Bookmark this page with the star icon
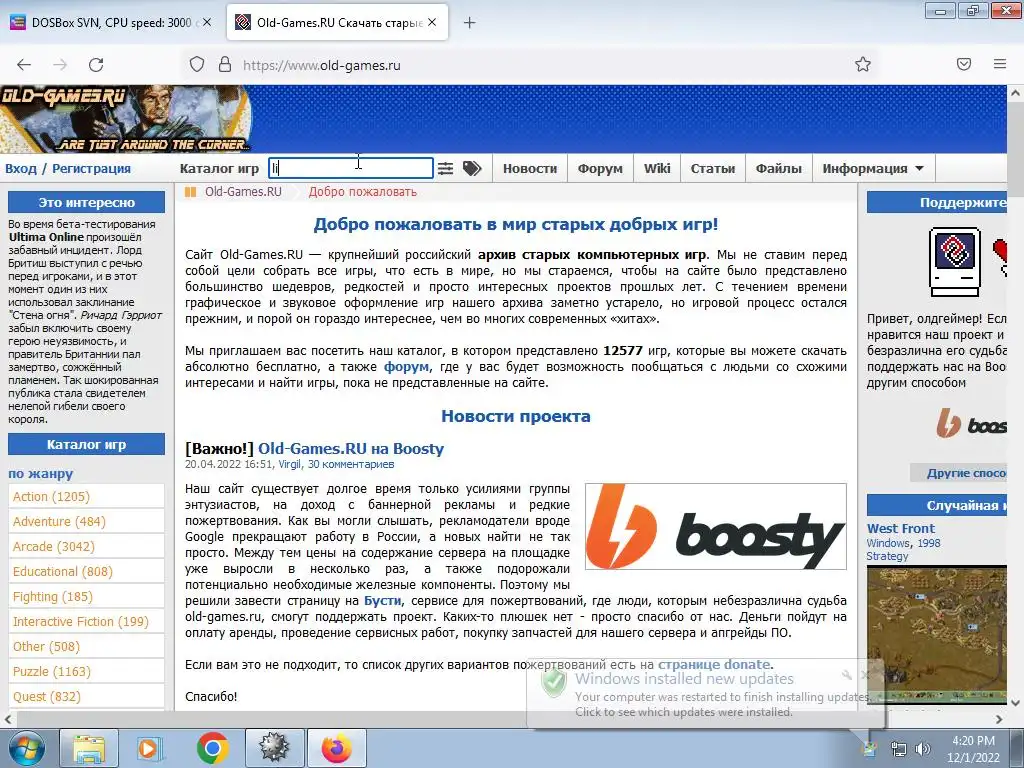The width and height of the screenshot is (1024, 768). point(863,64)
